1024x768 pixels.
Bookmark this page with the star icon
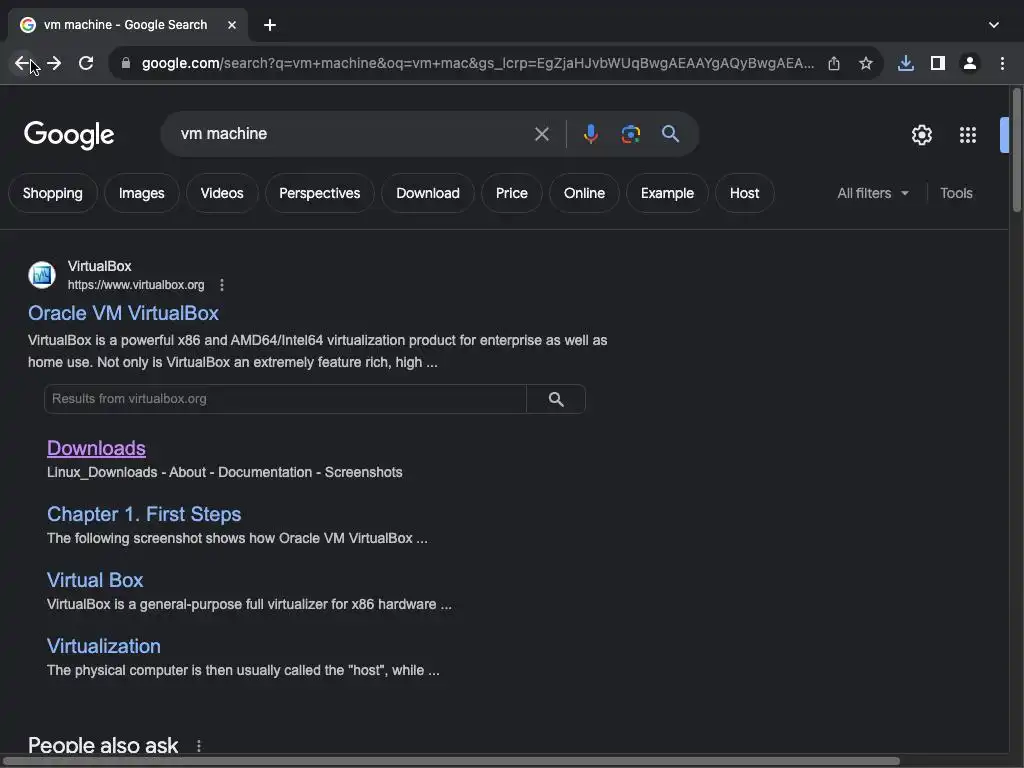tap(866, 63)
